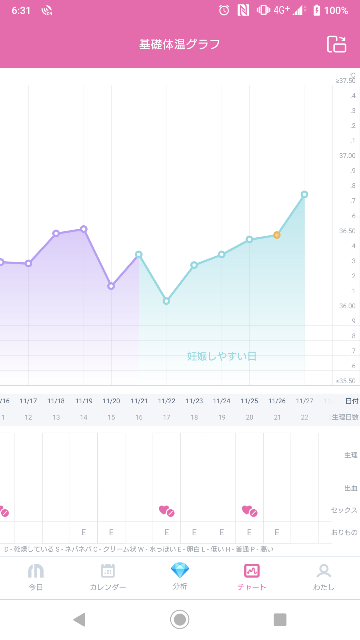Tap the Android back navigation button

coord(79,620)
